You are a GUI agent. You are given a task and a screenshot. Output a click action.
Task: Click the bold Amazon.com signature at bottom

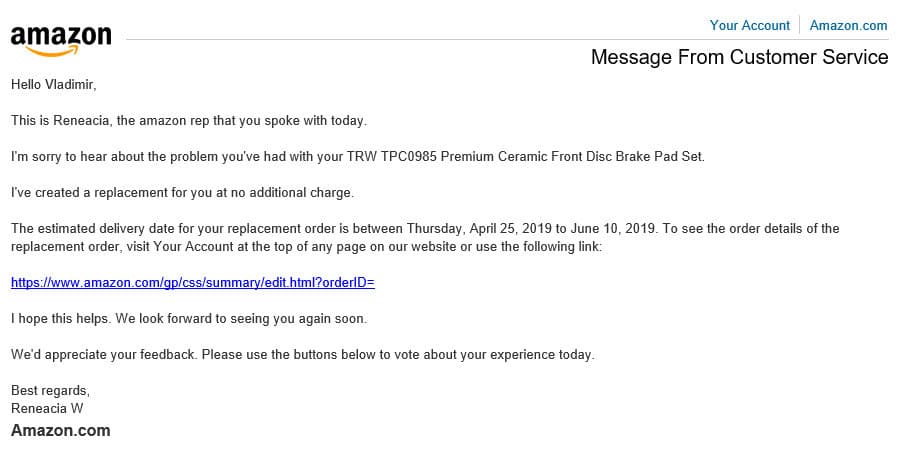(x=61, y=430)
